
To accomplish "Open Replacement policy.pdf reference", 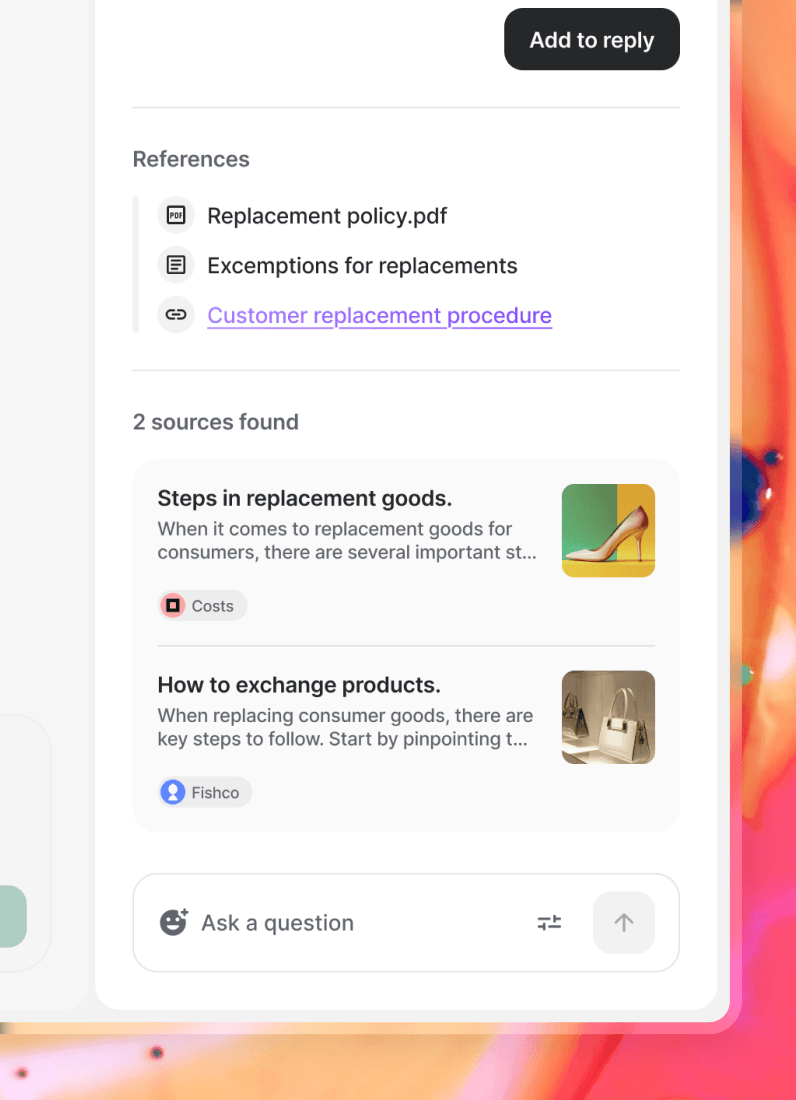I will pos(327,216).
